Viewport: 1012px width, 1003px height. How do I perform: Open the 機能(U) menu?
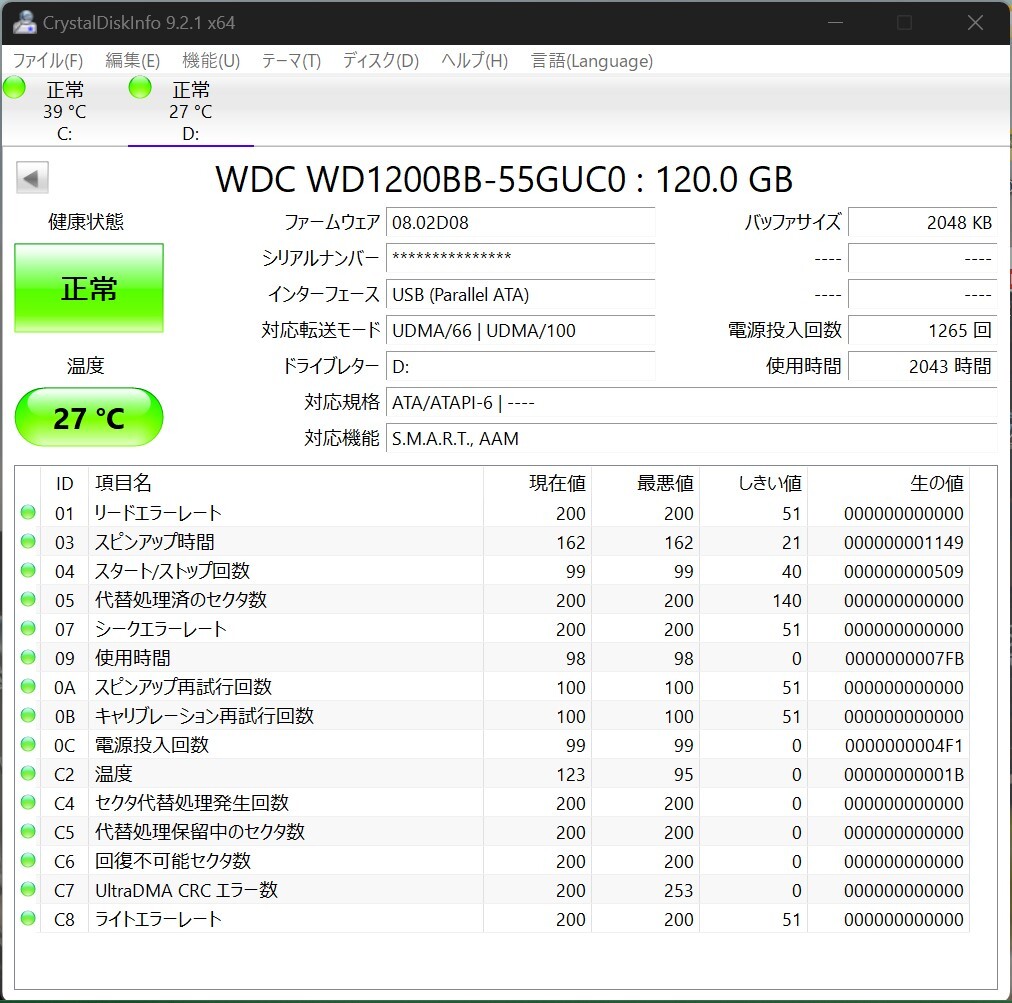(x=210, y=60)
